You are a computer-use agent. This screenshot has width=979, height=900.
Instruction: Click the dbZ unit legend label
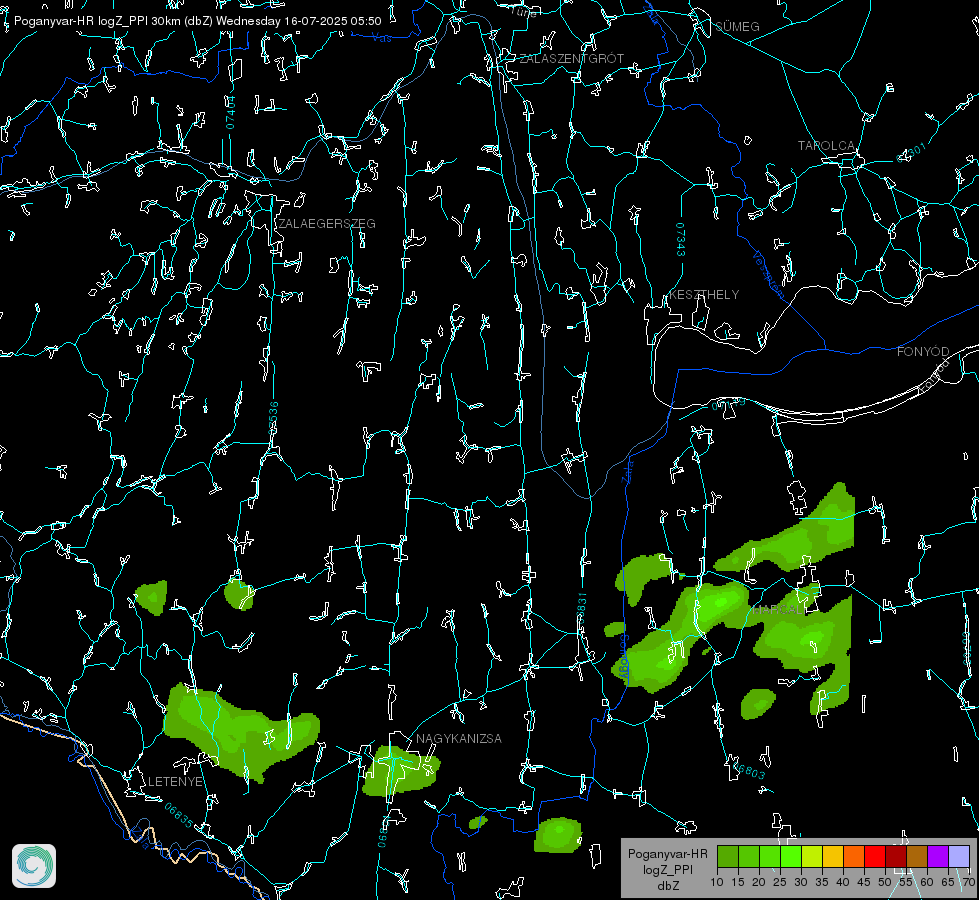(x=668, y=886)
